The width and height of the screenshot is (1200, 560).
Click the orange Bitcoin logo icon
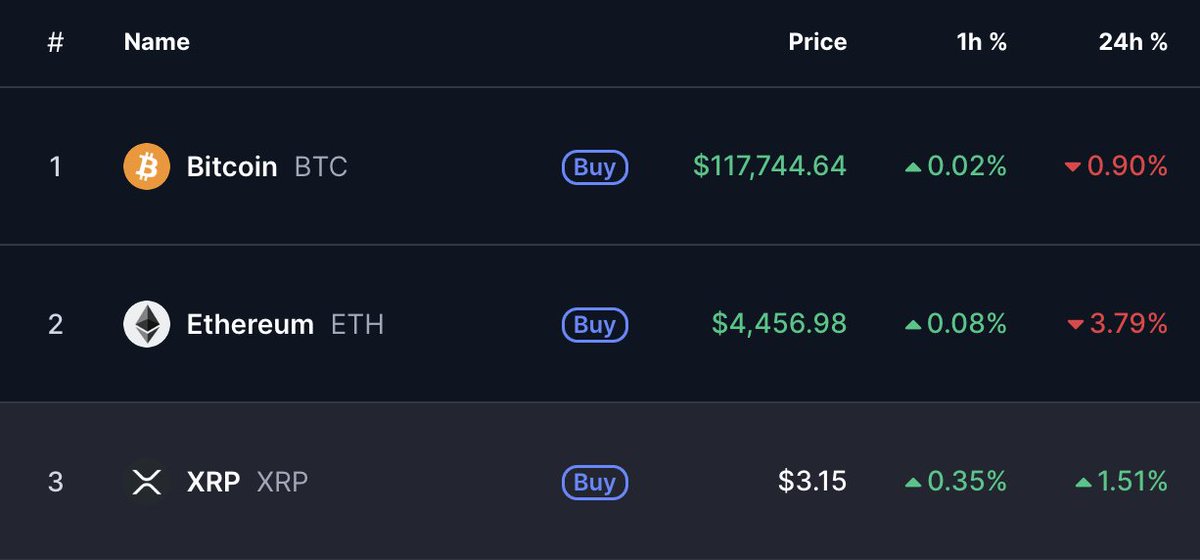(147, 166)
